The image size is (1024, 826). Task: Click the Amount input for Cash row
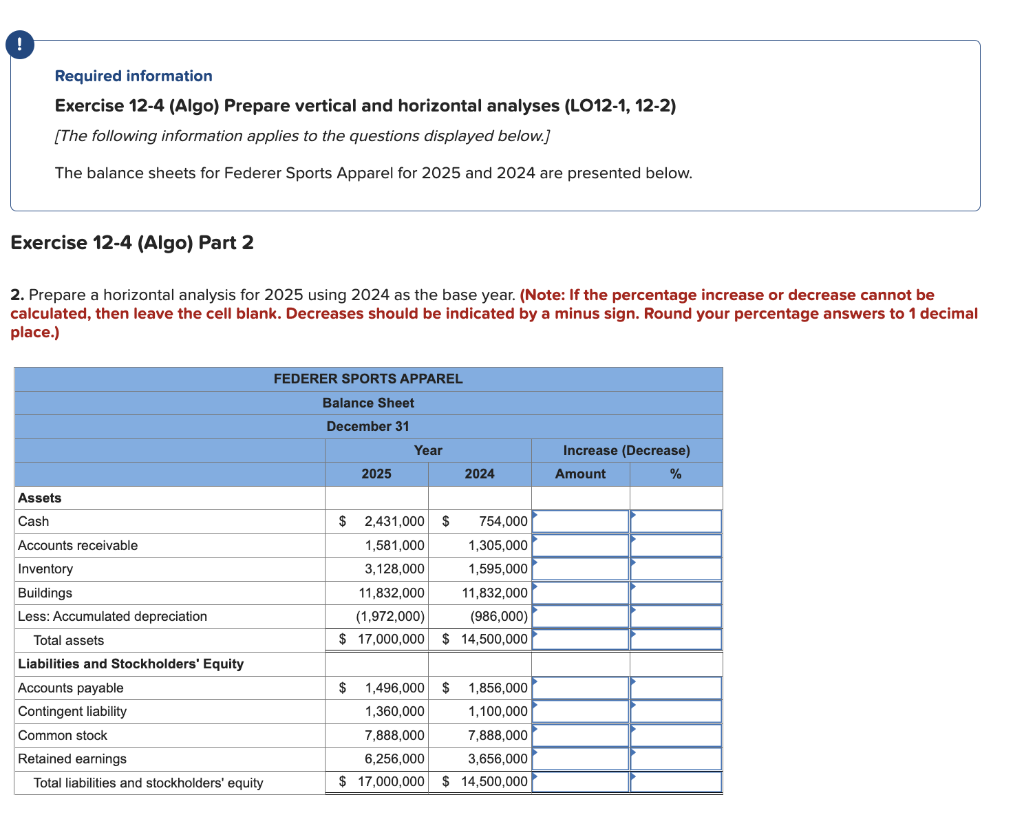[580, 521]
